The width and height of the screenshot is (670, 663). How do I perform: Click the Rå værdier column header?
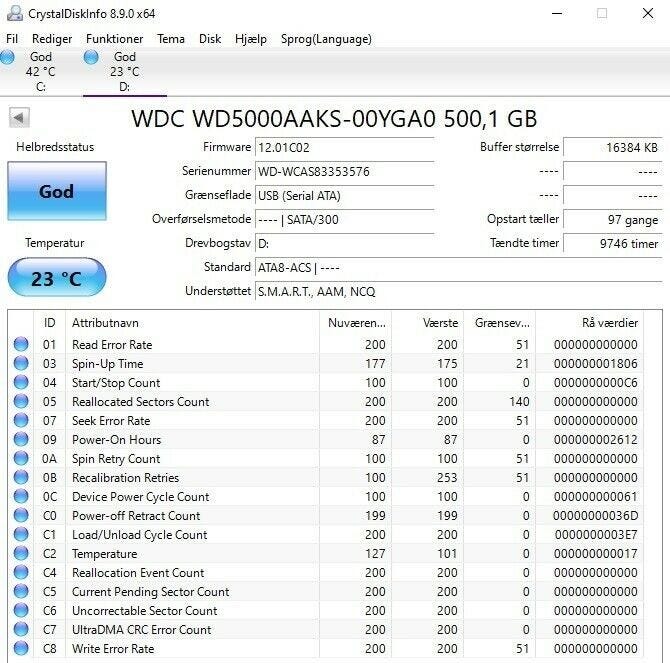coord(589,323)
